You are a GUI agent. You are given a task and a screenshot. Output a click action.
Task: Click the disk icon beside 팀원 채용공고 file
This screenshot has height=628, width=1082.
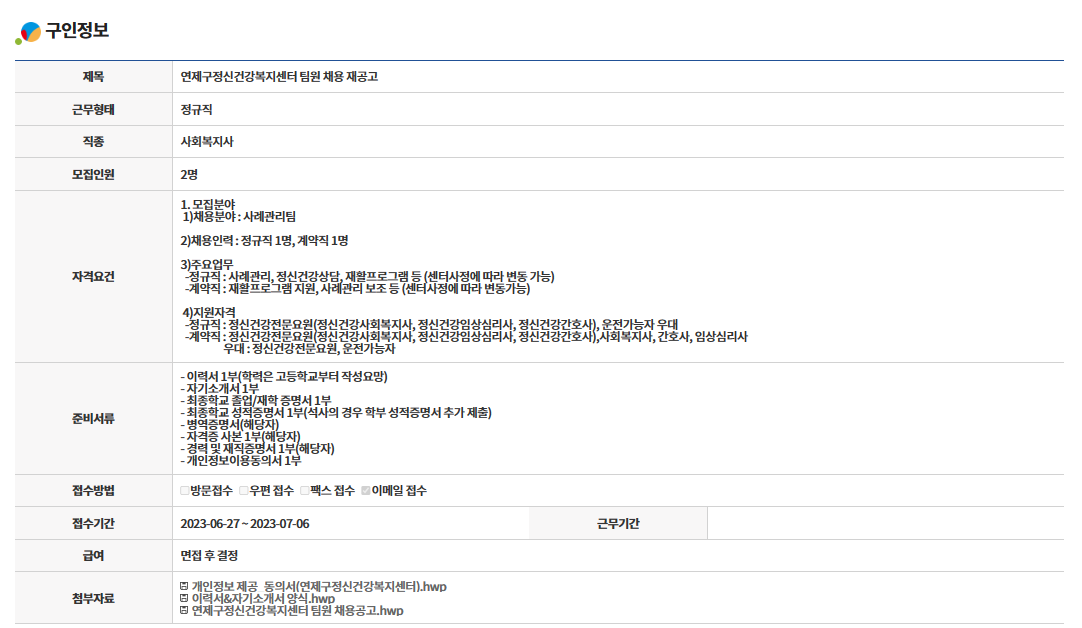pos(184,610)
